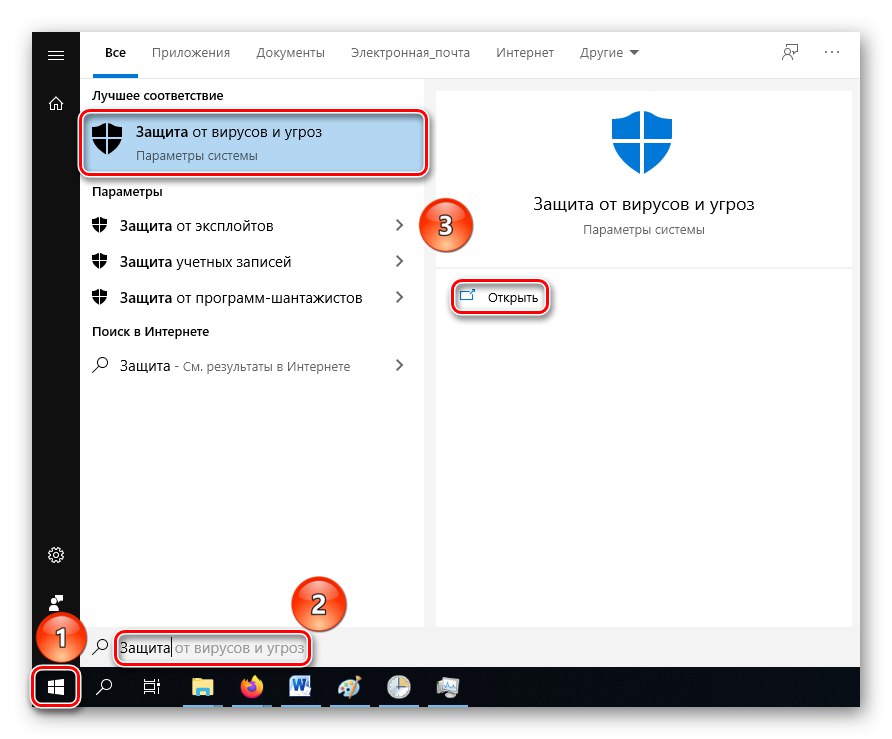Switch to the Интернет tab
The width and height of the screenshot is (892, 739).
[x=525, y=53]
